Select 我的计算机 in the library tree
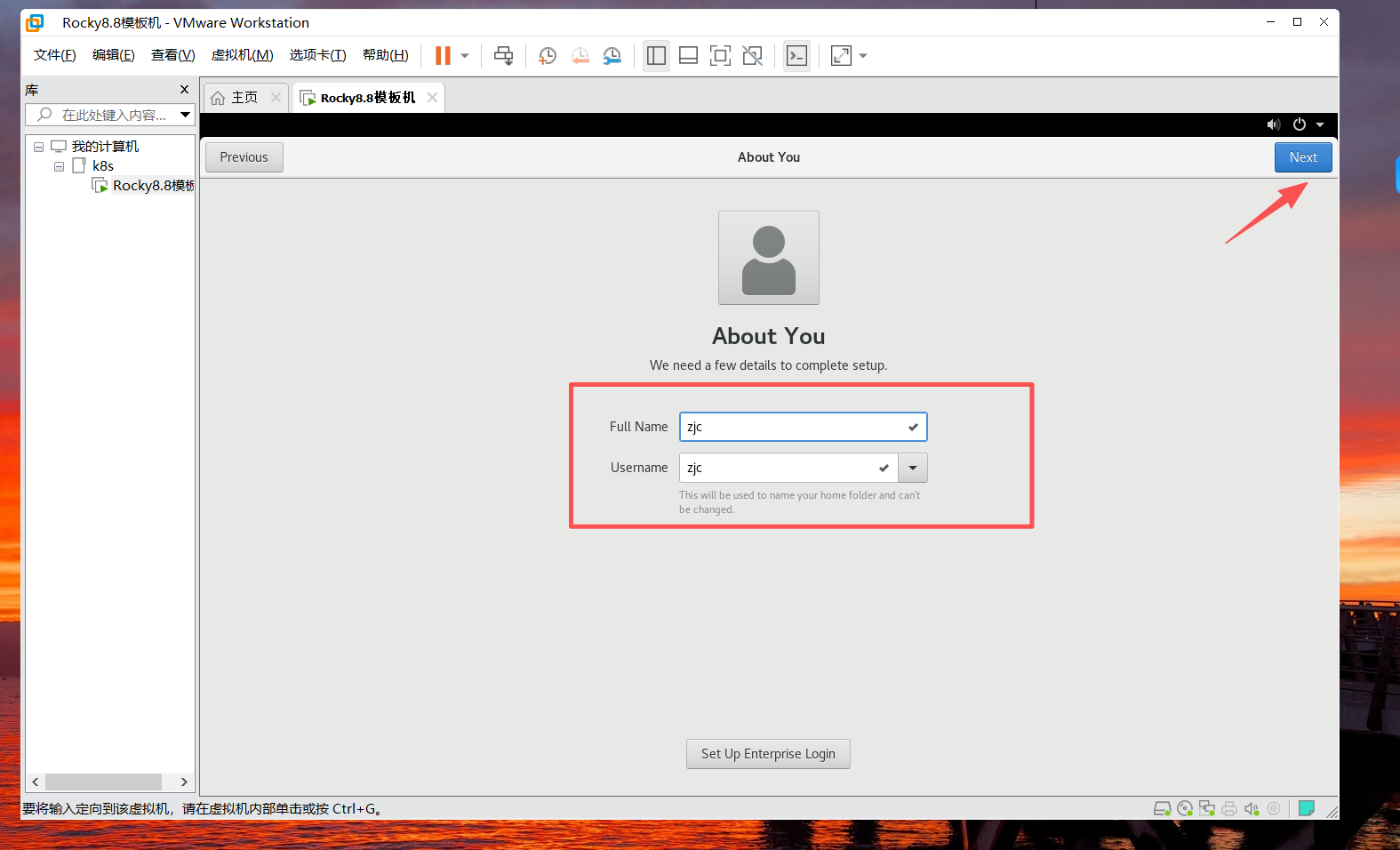This screenshot has width=1400, height=850. click(105, 147)
